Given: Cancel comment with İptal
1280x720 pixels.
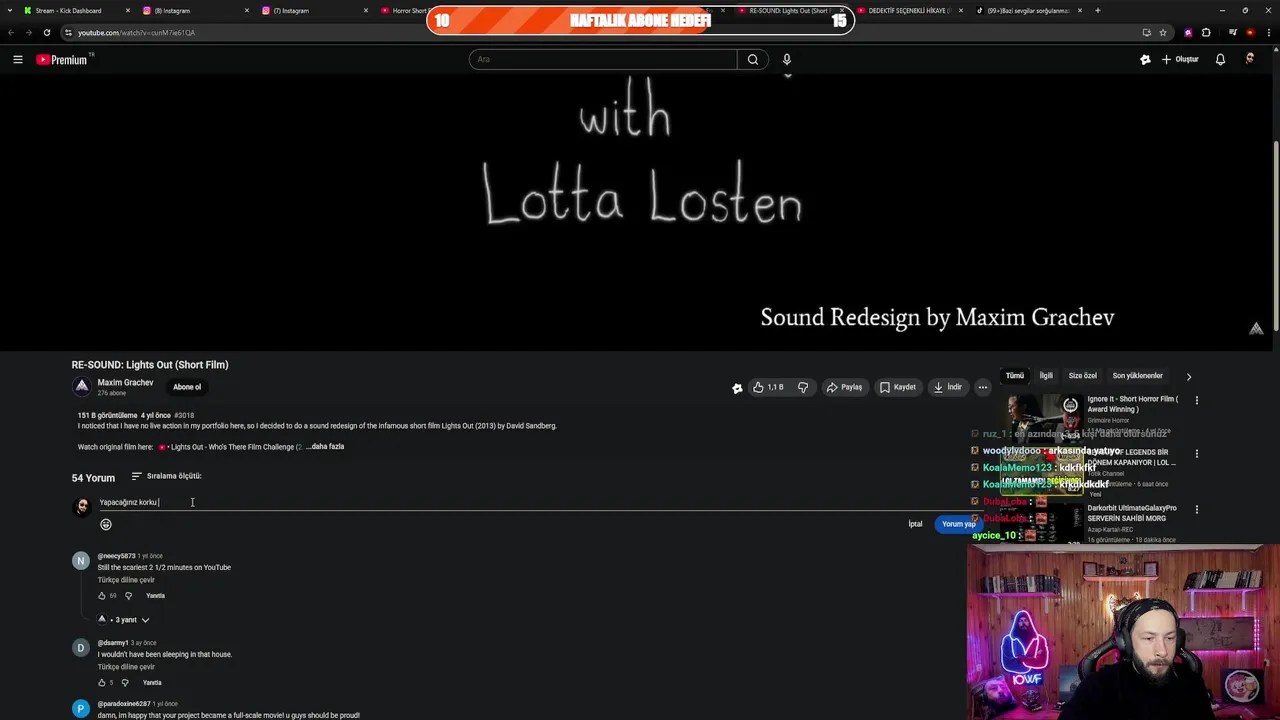Looking at the screenshot, I should [x=915, y=524].
